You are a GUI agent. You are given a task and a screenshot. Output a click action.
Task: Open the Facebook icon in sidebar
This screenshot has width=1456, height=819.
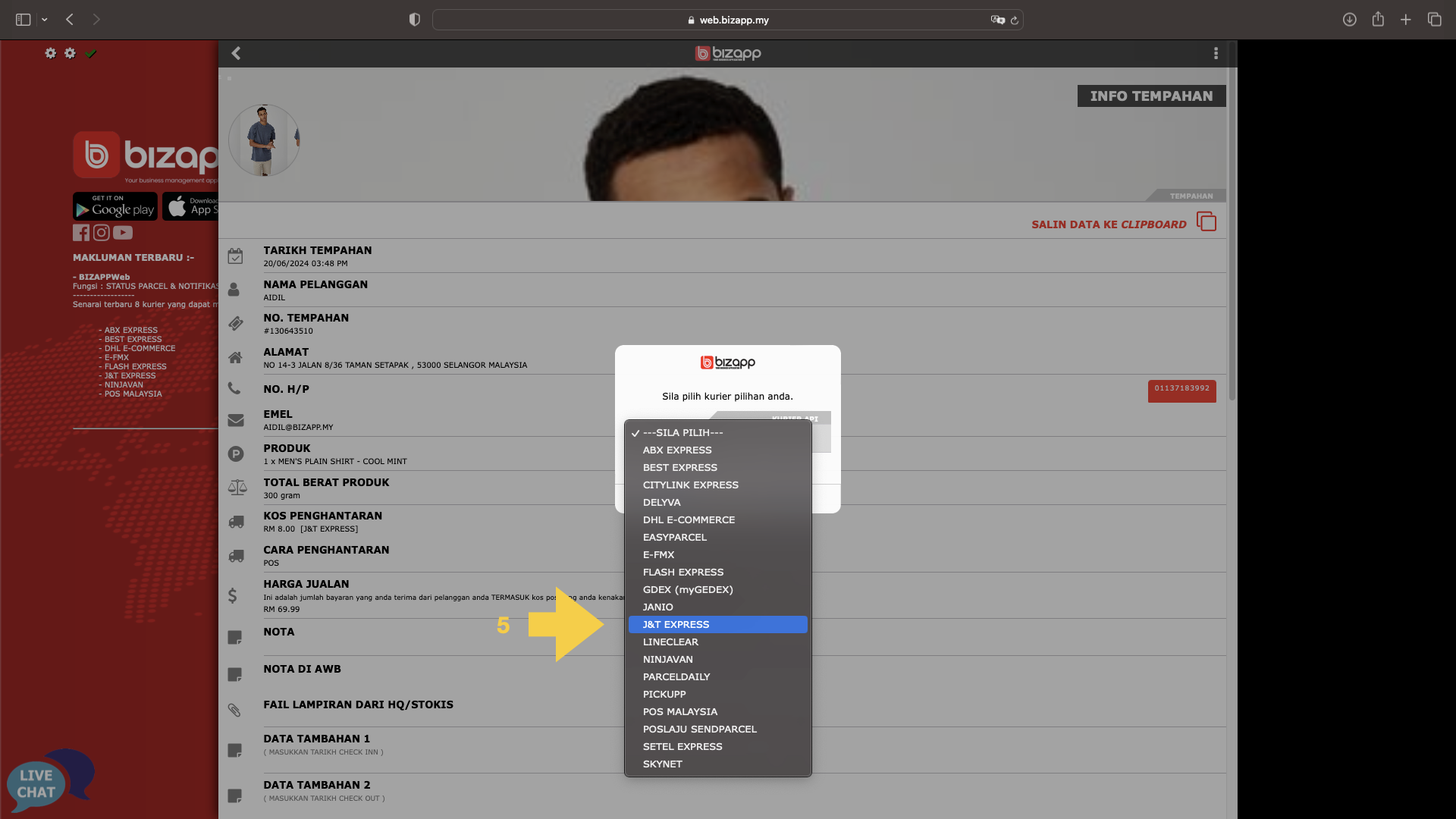81,233
